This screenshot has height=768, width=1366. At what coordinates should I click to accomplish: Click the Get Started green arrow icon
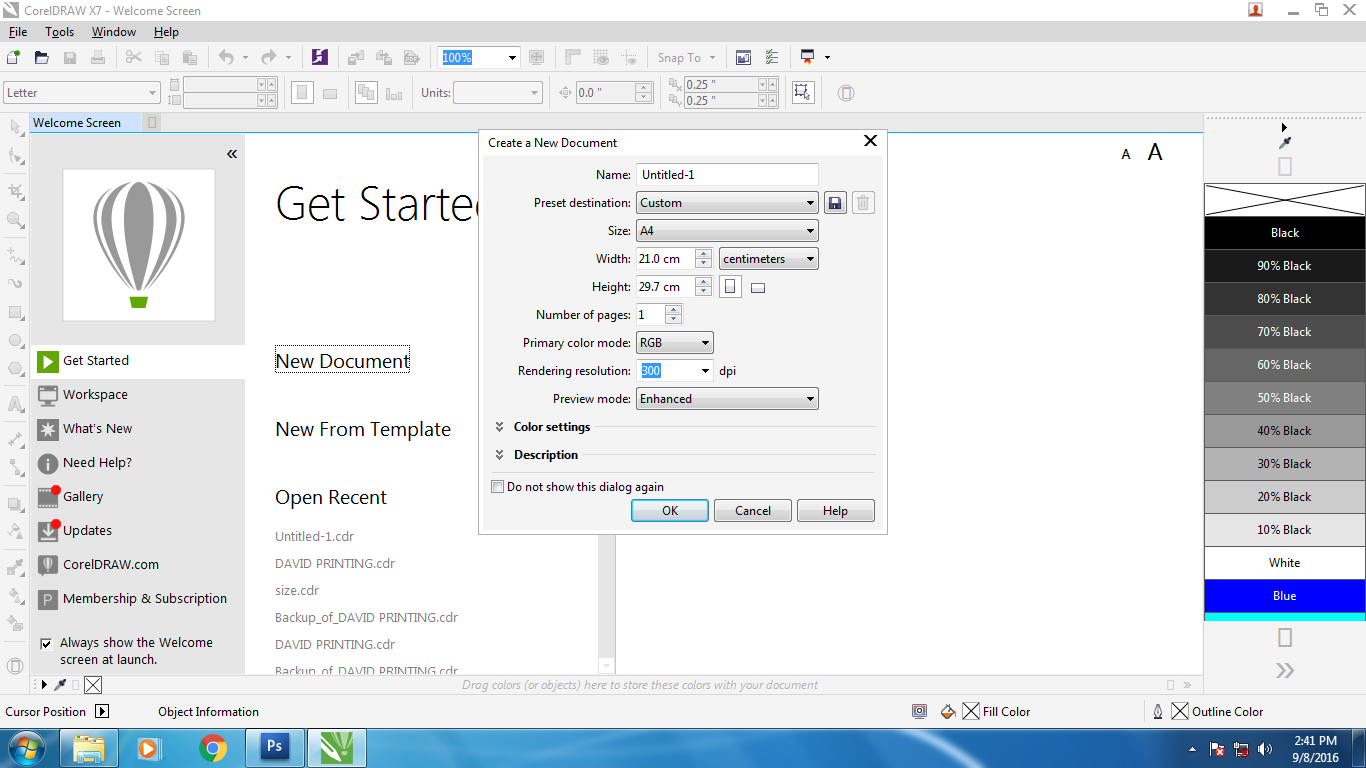click(x=48, y=361)
